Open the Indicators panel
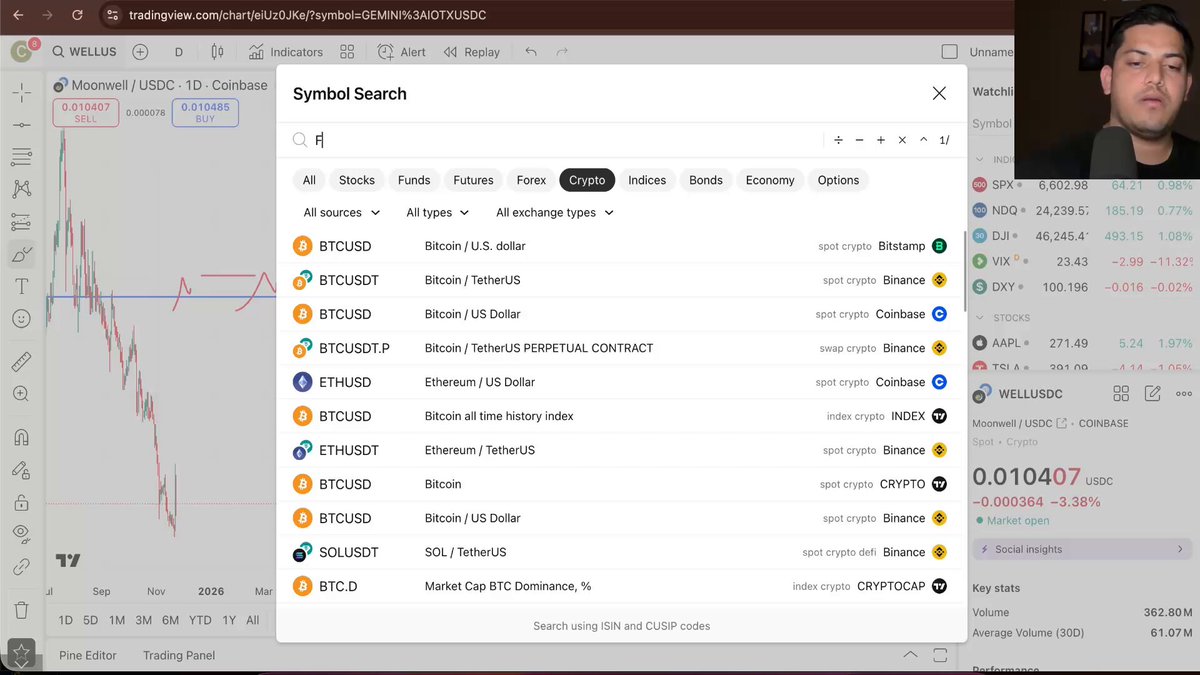 (285, 52)
